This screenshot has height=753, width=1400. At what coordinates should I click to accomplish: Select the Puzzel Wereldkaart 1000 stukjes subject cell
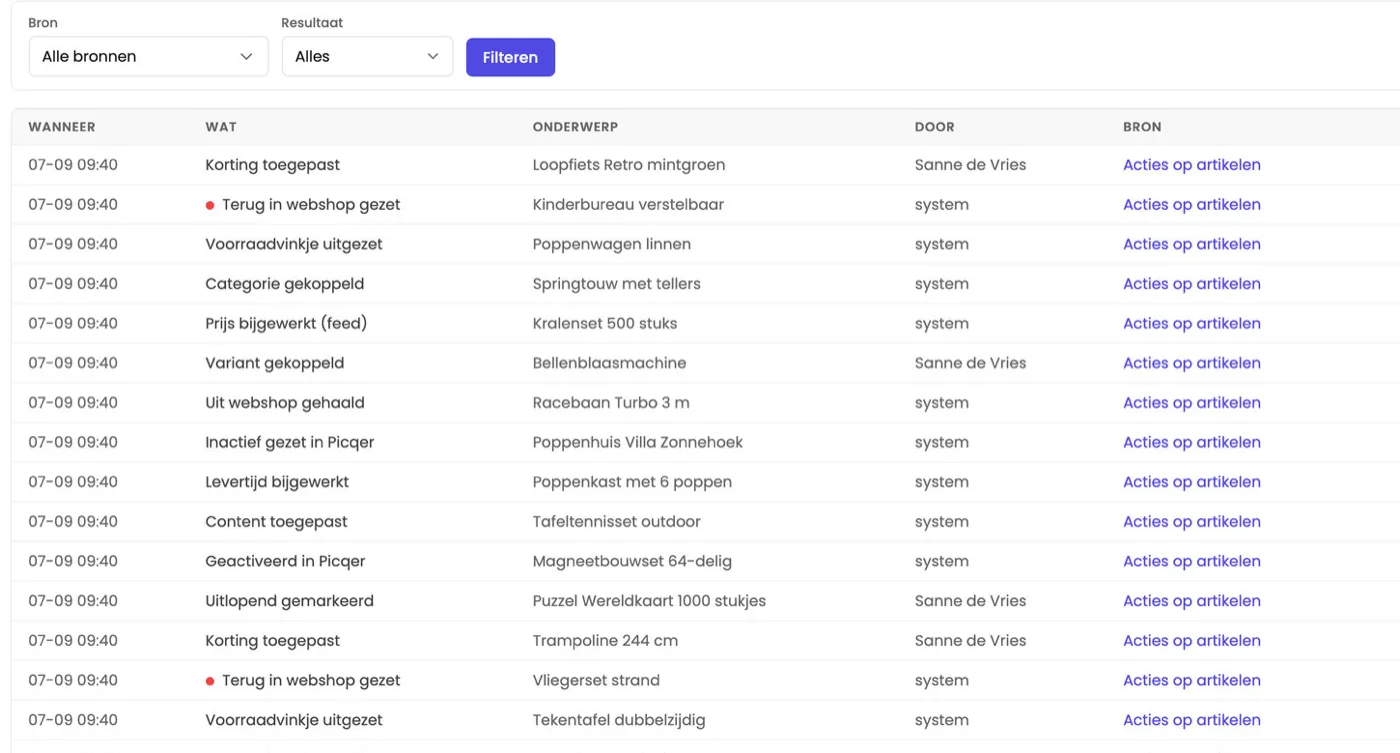[649, 601]
